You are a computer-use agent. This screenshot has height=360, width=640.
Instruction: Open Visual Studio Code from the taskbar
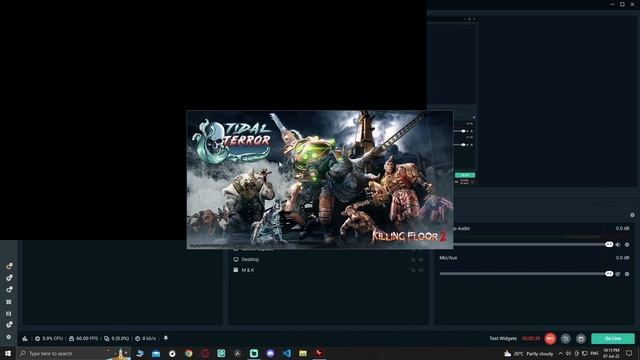[287, 353]
